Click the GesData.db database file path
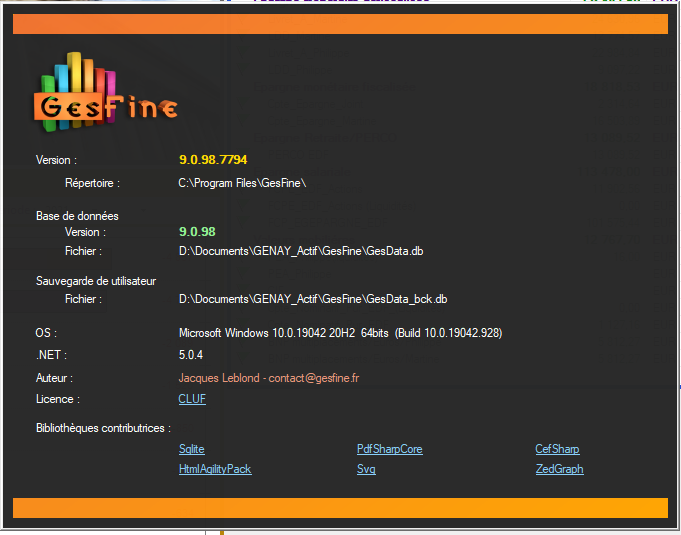Image resolution: width=681 pixels, height=535 pixels. 300,251
